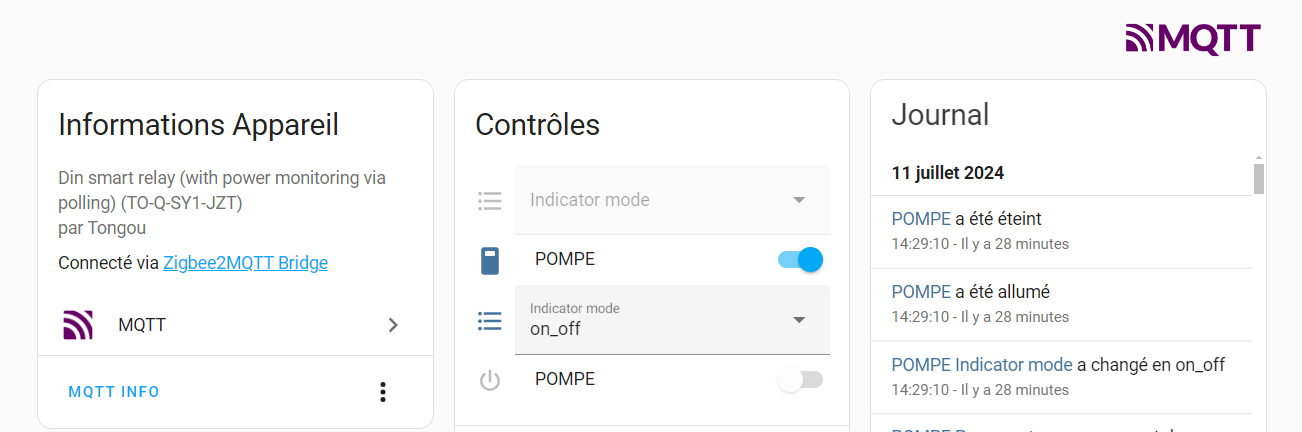Open the Zigbee2MQTT Bridge link
1302x432 pixels.
coord(245,263)
